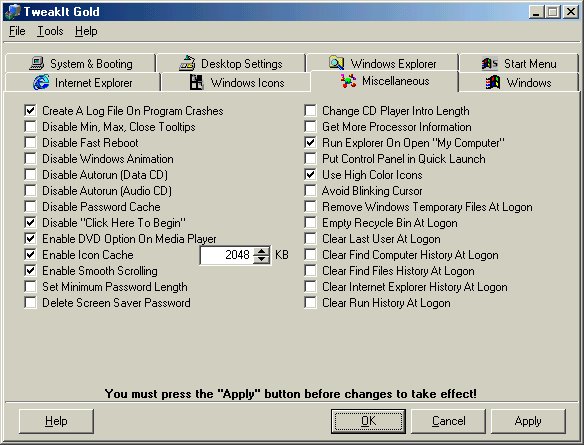Check Disable Windows Animation
584x445 pixels.
[31, 159]
